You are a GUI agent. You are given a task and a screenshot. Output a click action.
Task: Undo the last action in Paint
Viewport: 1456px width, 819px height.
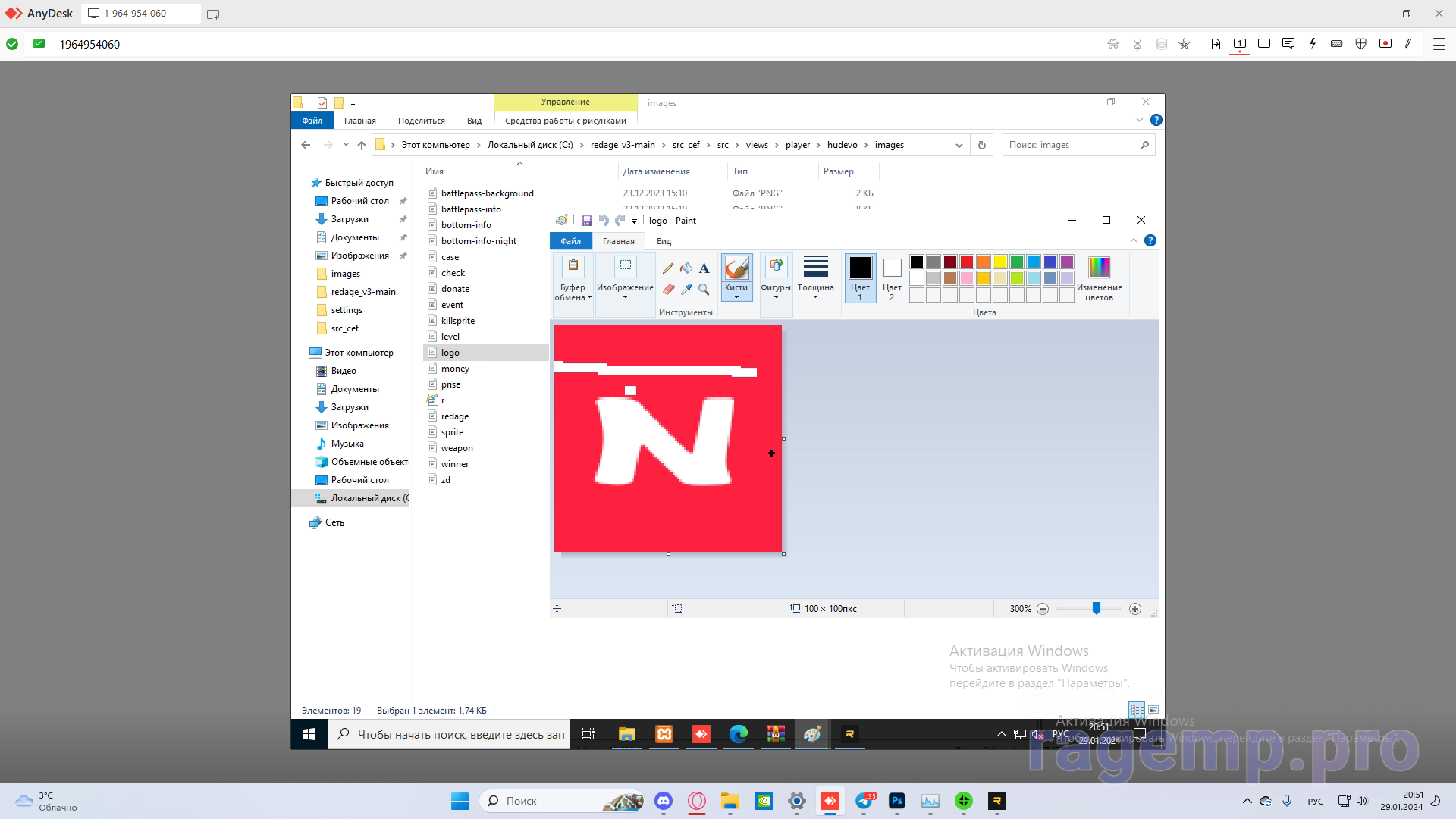604,221
